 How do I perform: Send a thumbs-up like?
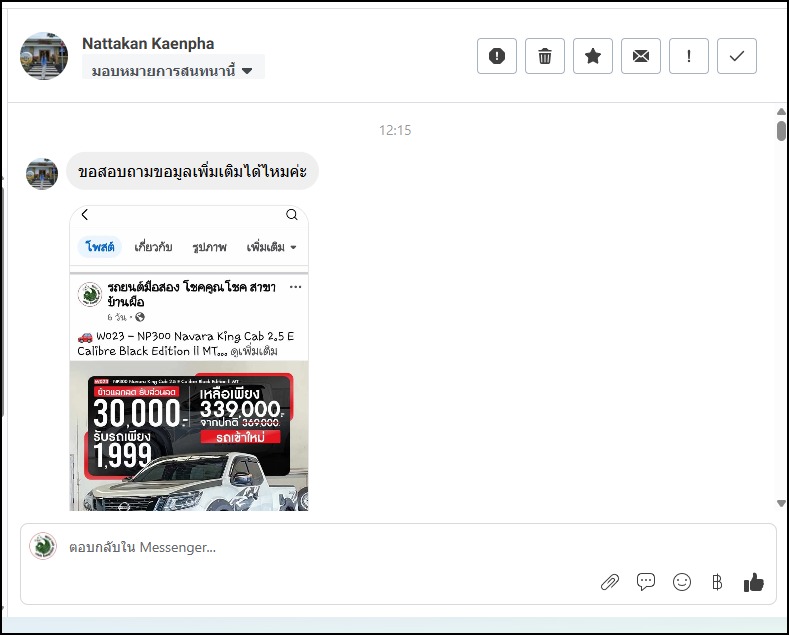click(x=754, y=582)
